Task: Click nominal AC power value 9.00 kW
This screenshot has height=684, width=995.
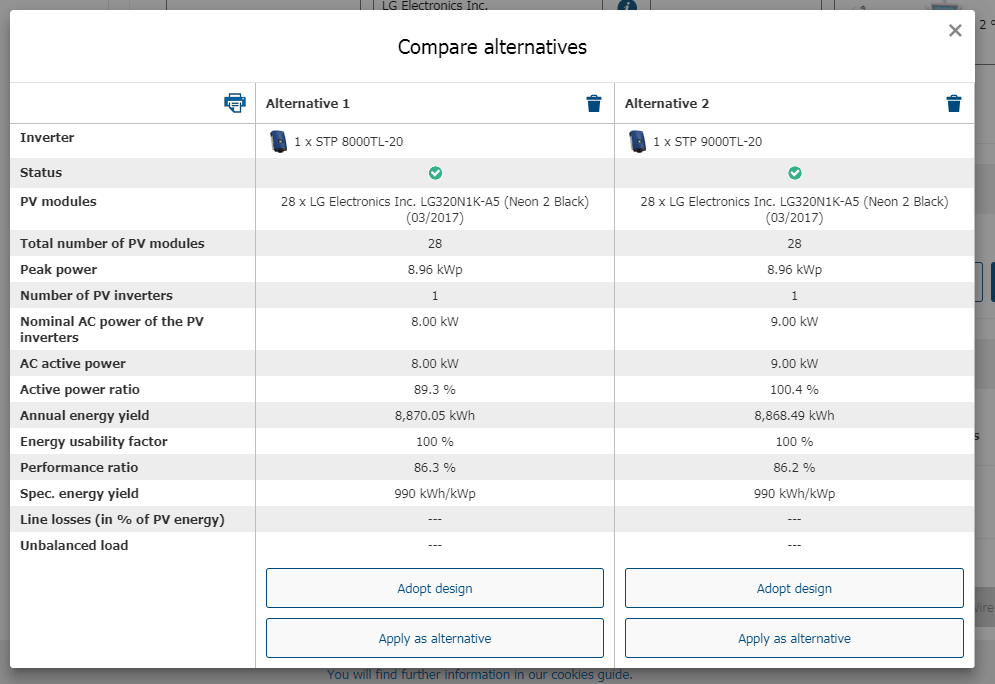Action: pyautogui.click(x=794, y=322)
